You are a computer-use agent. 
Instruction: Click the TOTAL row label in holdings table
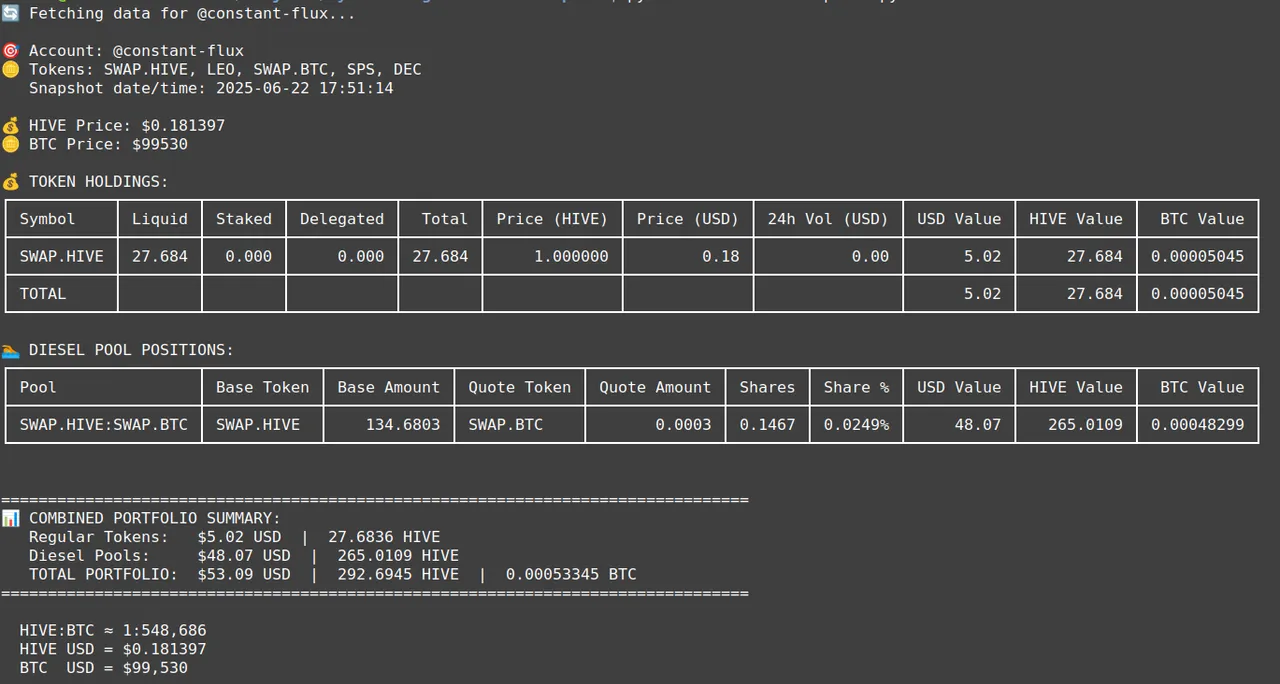point(42,294)
